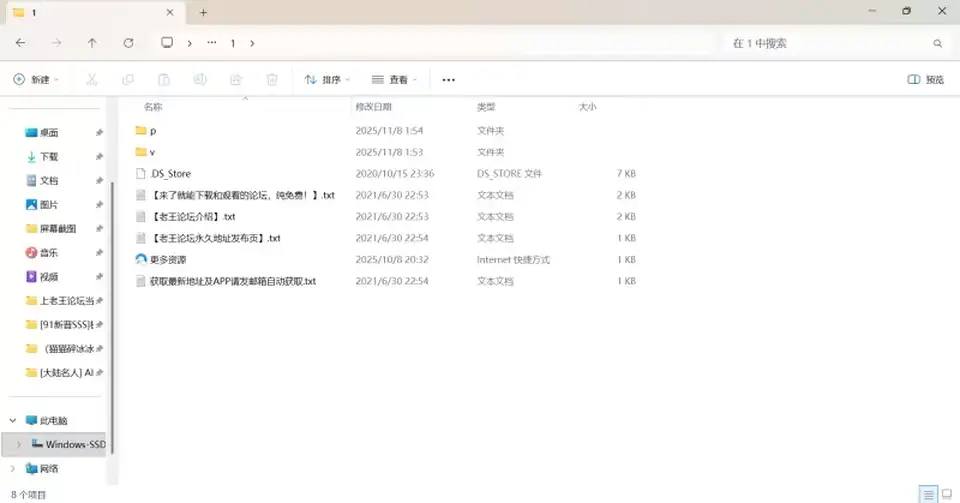Image resolution: width=960 pixels, height=503 pixels.
Task: Open 图片 in the sidebar
Action: pos(49,204)
